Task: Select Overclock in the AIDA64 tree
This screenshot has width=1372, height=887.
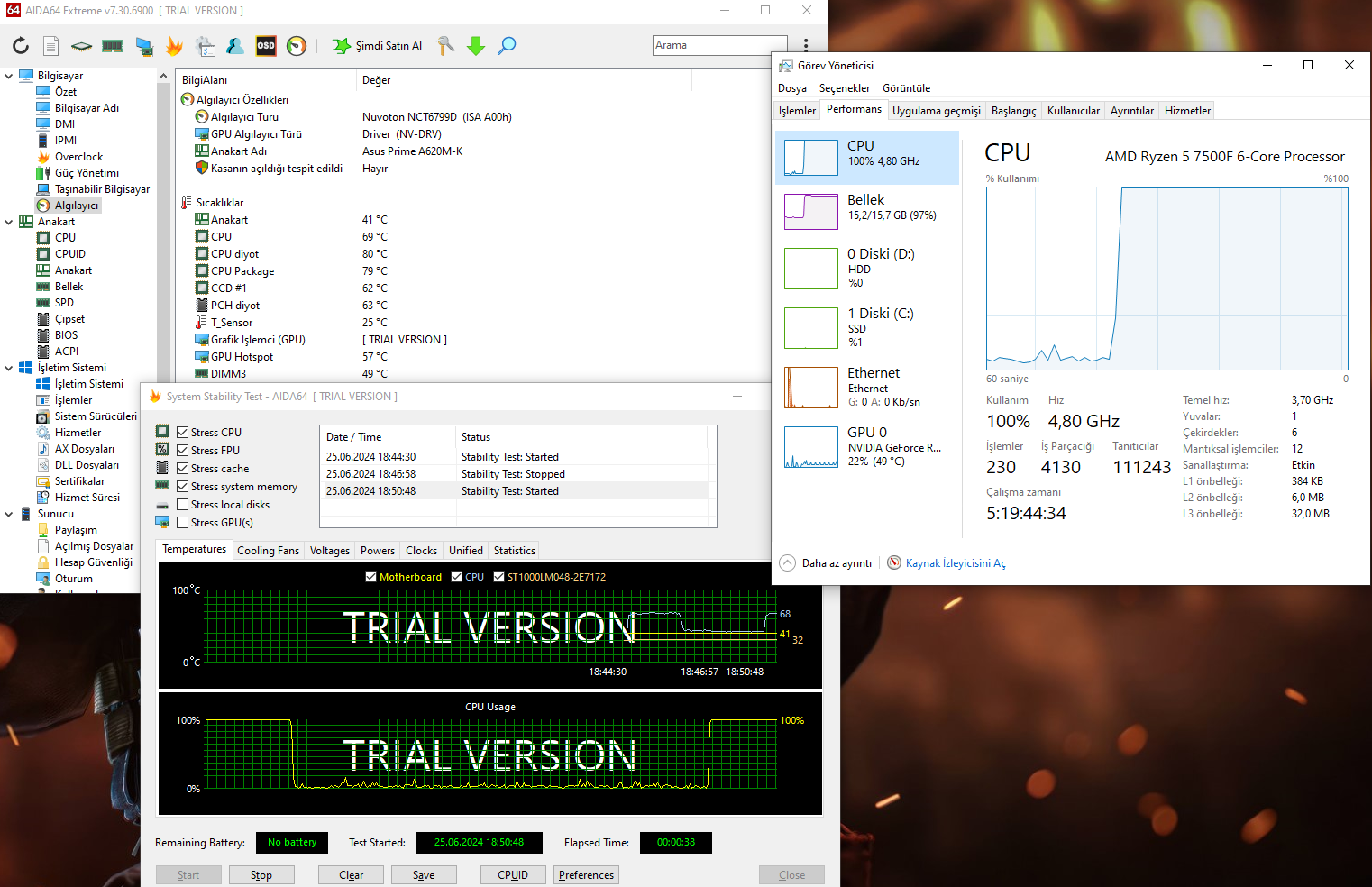Action: (x=78, y=157)
